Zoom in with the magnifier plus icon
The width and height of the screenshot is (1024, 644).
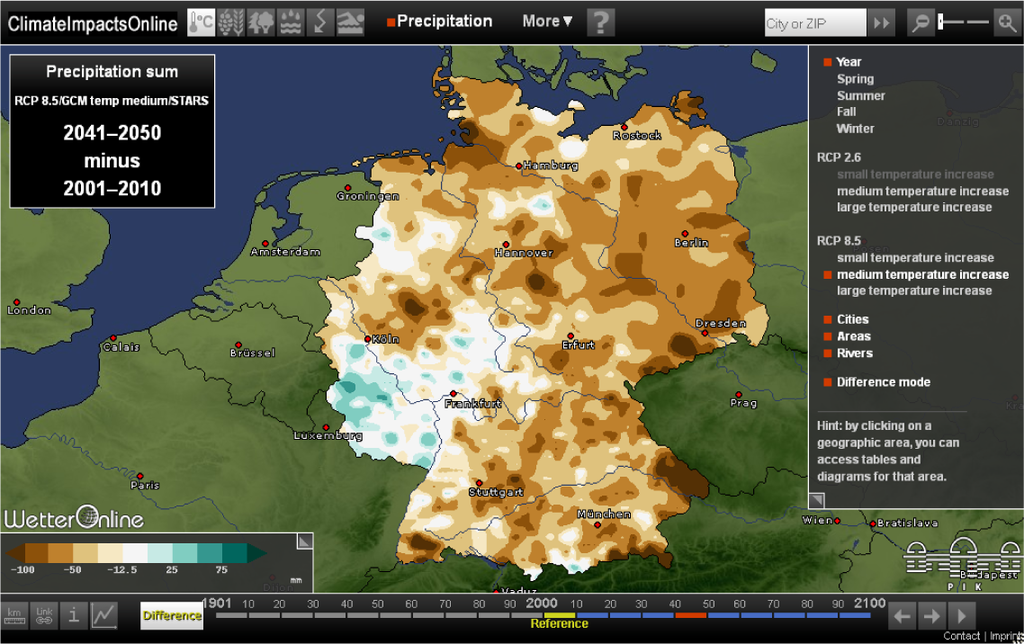pyautogui.click(x=1006, y=22)
